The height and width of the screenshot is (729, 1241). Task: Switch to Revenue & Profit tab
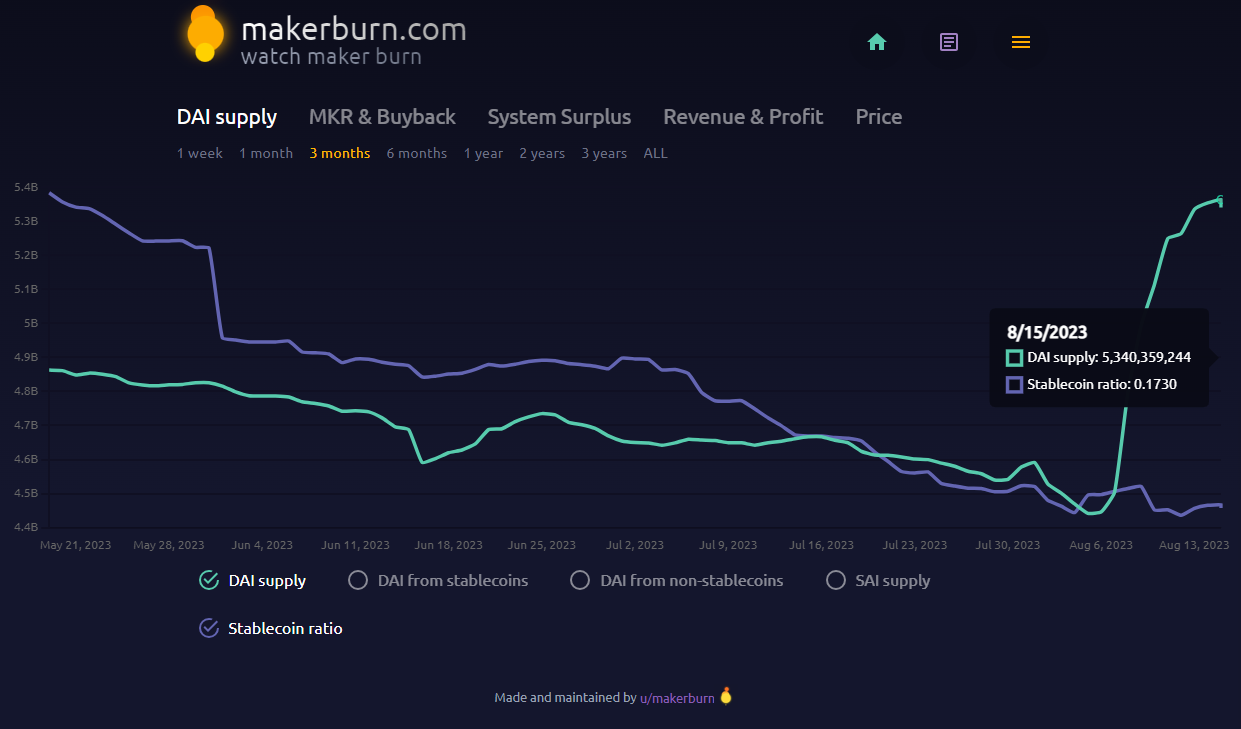pos(743,117)
